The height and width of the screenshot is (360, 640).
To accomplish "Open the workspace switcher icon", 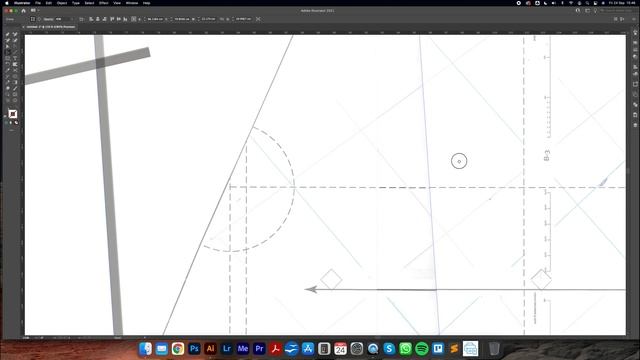I will 587,11.
